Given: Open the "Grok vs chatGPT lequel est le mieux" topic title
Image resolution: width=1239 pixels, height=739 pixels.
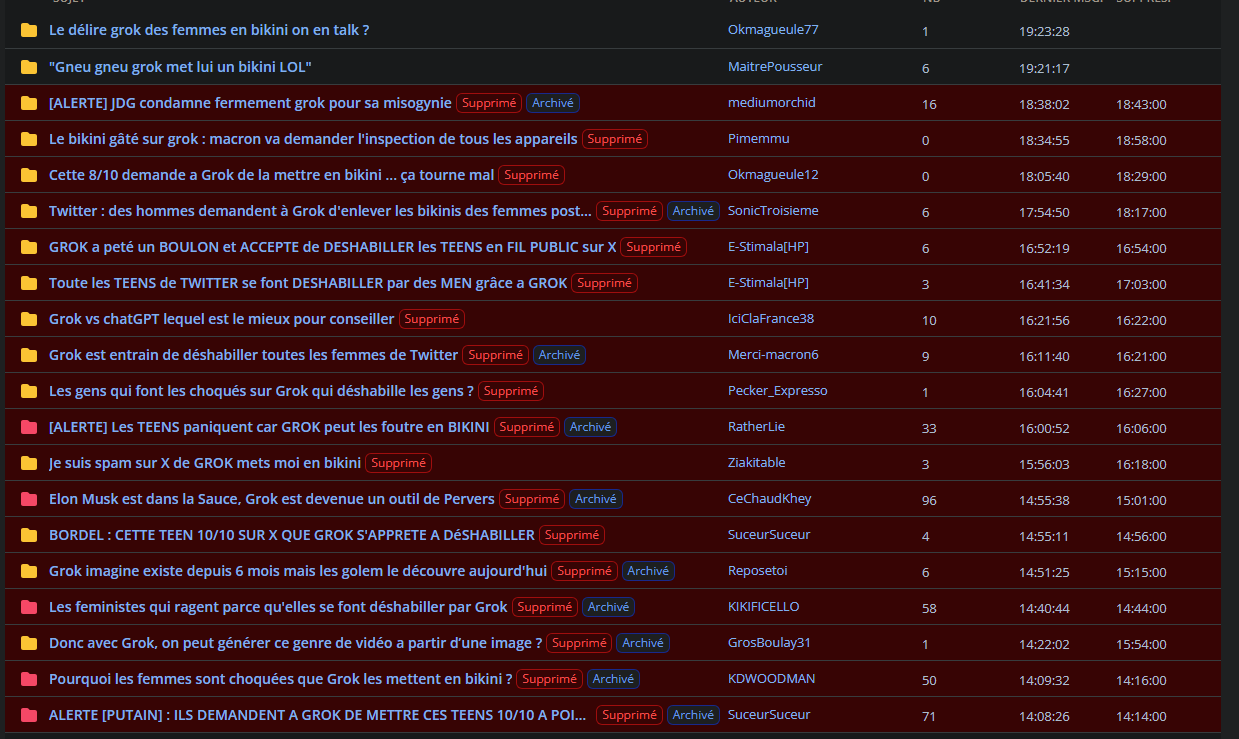Looking at the screenshot, I should tap(221, 319).
